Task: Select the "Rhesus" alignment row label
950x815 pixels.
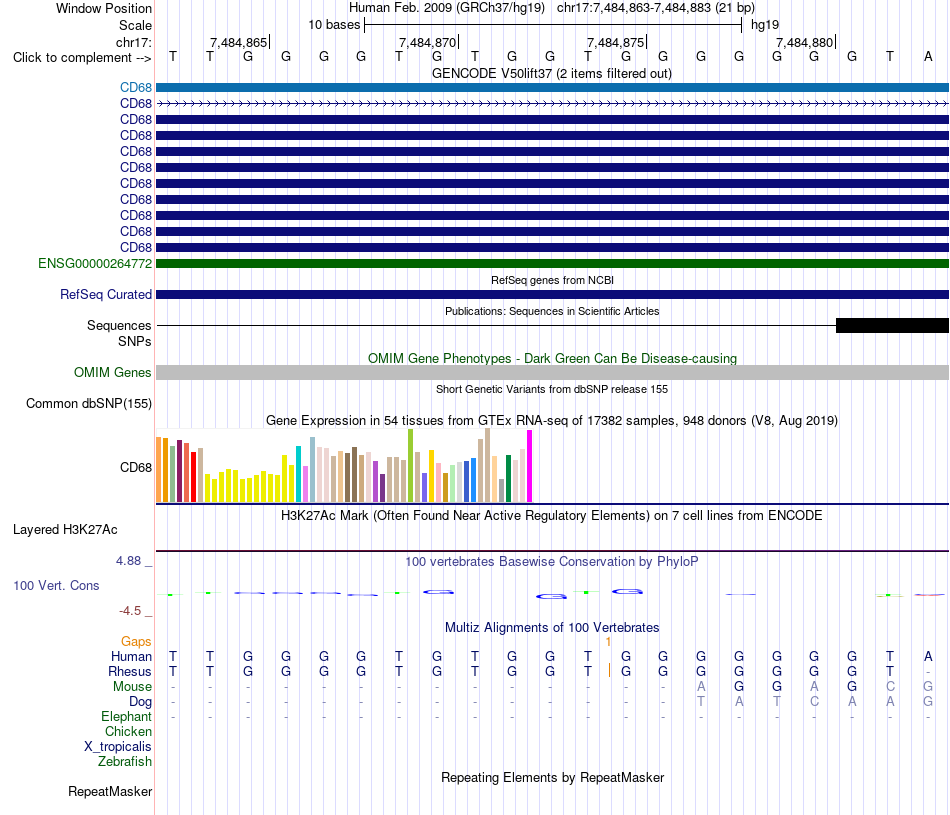Action: (x=130, y=671)
